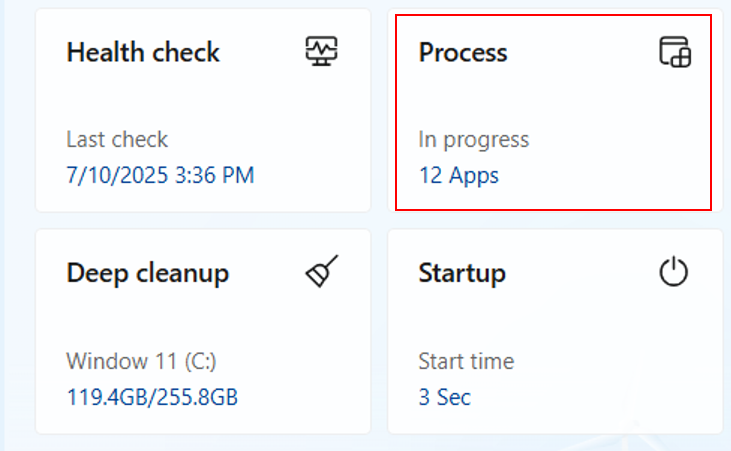Screen dimensions: 731x451
Task: Click the Process window apps icon
Action: click(675, 52)
